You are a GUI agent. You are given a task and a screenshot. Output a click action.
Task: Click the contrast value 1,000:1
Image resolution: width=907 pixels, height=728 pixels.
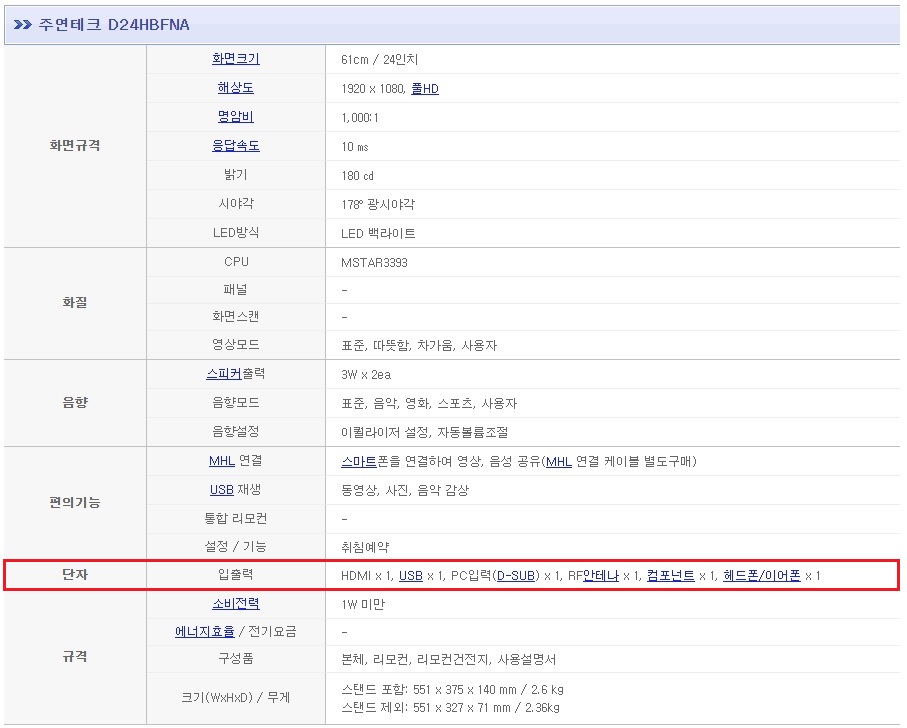click(x=360, y=118)
